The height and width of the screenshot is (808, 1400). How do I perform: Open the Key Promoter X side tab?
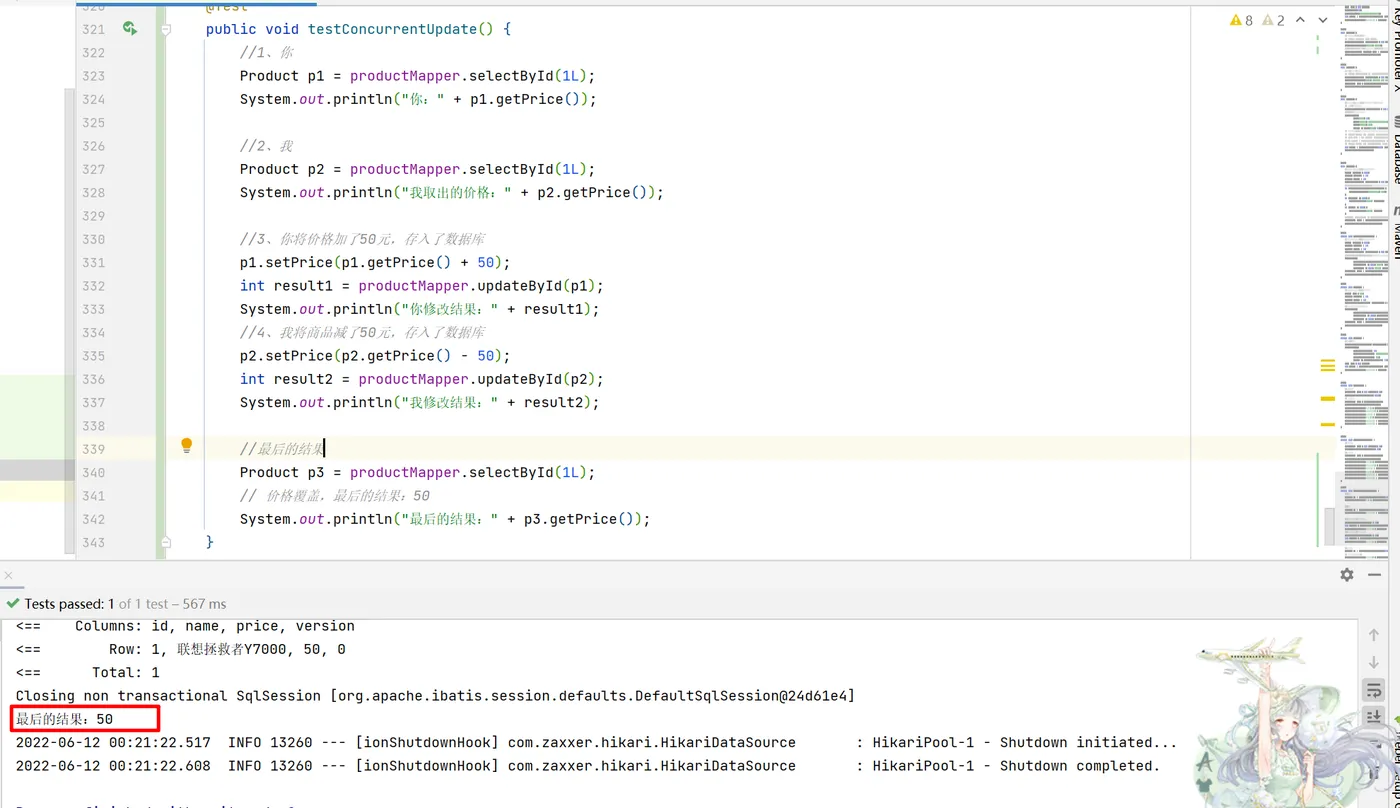[x=1394, y=45]
